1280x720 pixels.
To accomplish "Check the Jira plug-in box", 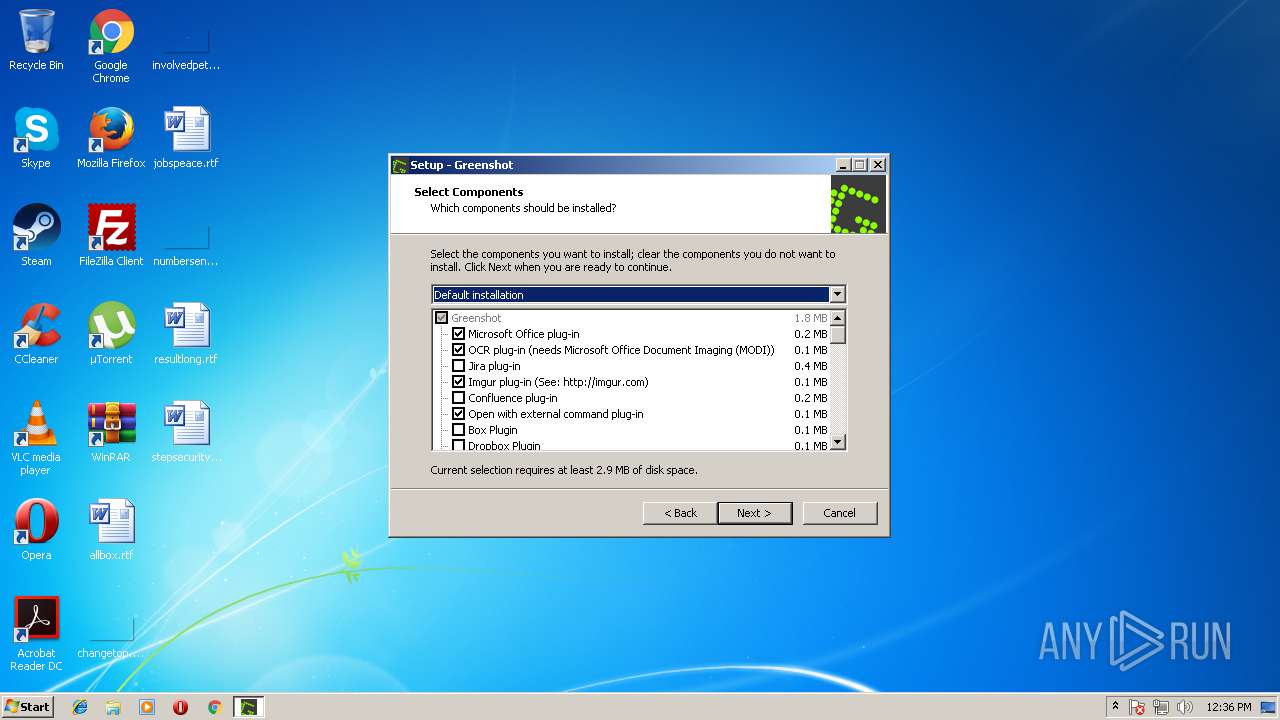I will tap(459, 366).
